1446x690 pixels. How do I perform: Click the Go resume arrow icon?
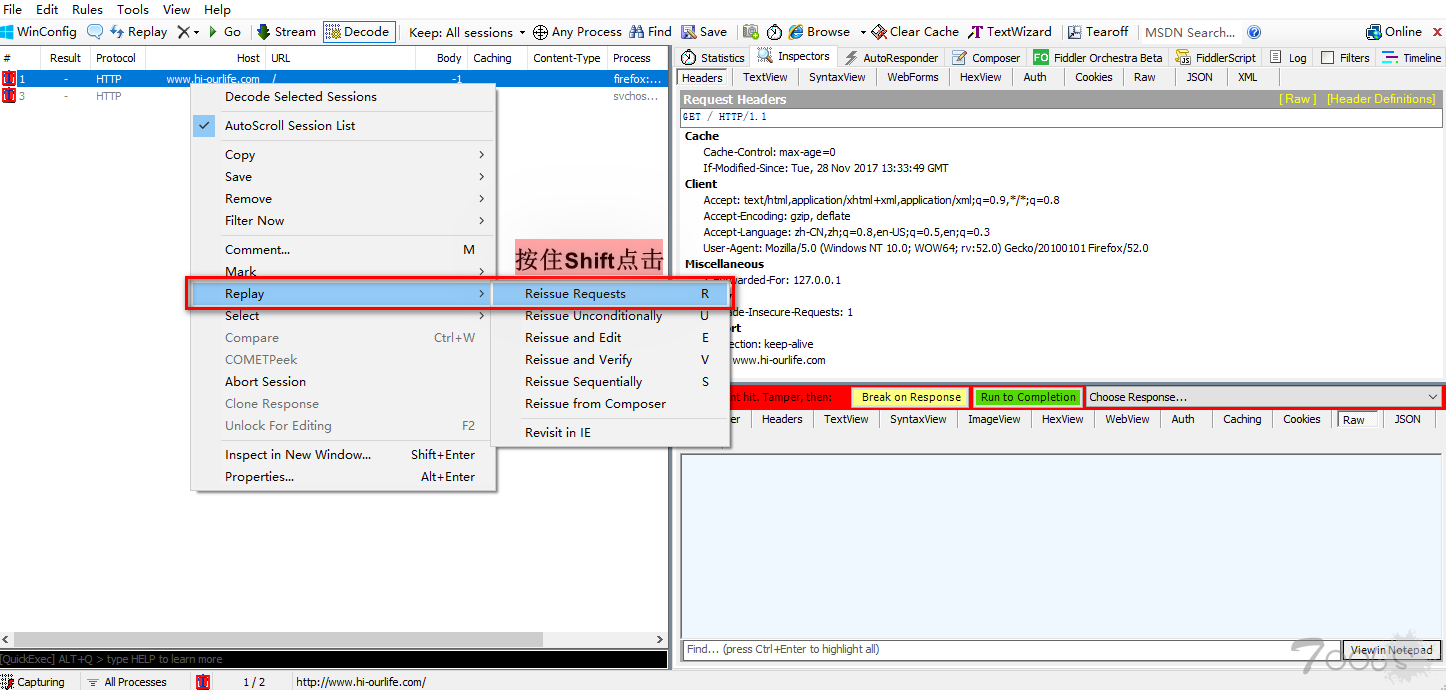click(213, 32)
